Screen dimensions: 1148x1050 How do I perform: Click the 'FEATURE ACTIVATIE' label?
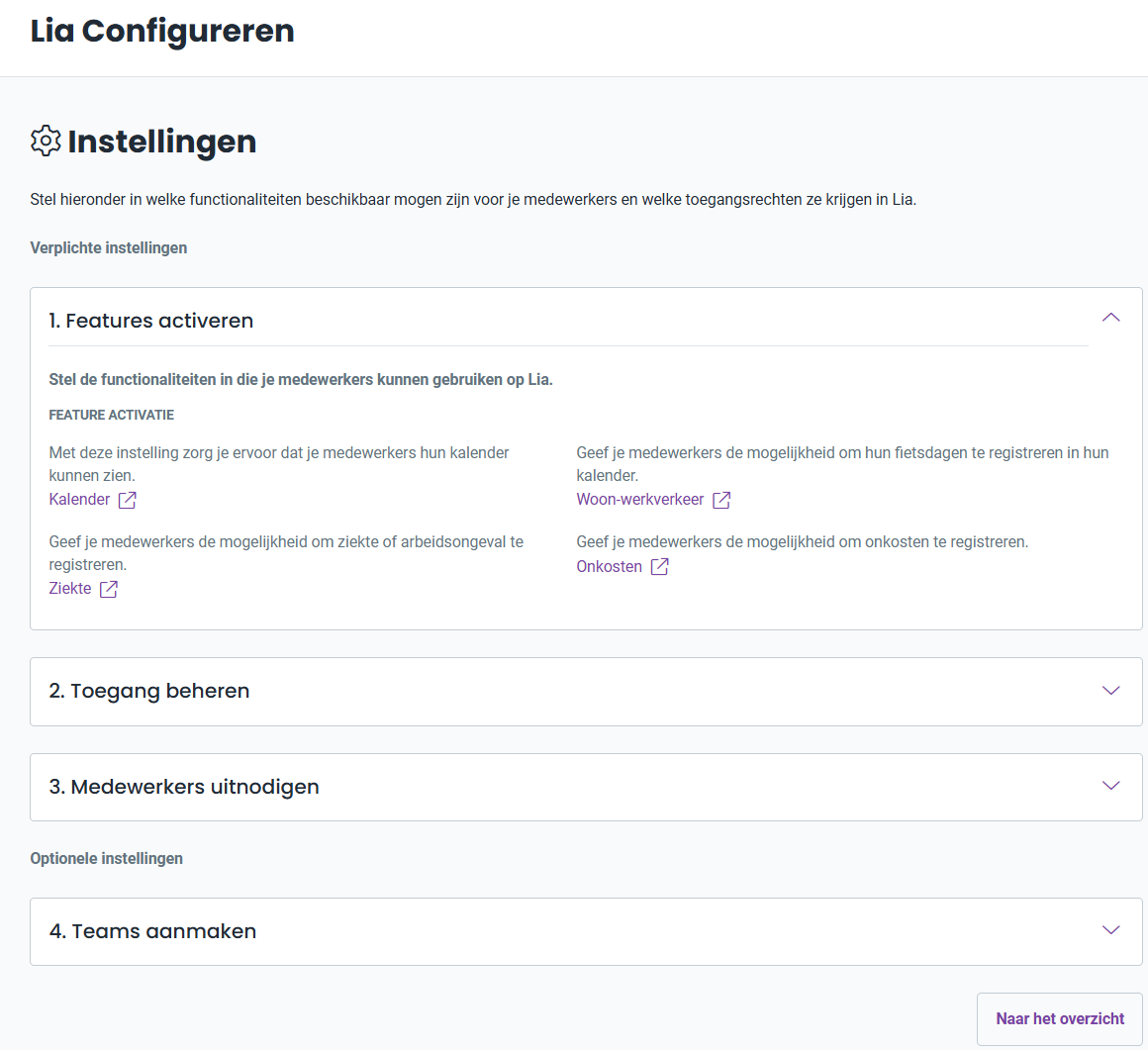(x=111, y=416)
